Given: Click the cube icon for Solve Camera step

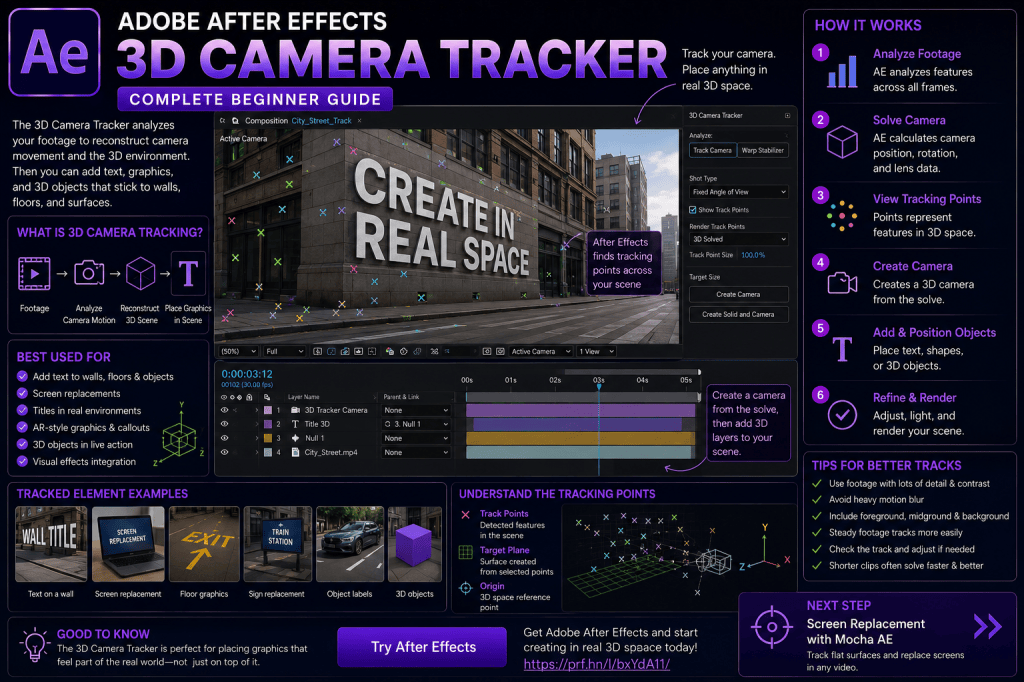Looking at the screenshot, I should pyautogui.click(x=842, y=142).
